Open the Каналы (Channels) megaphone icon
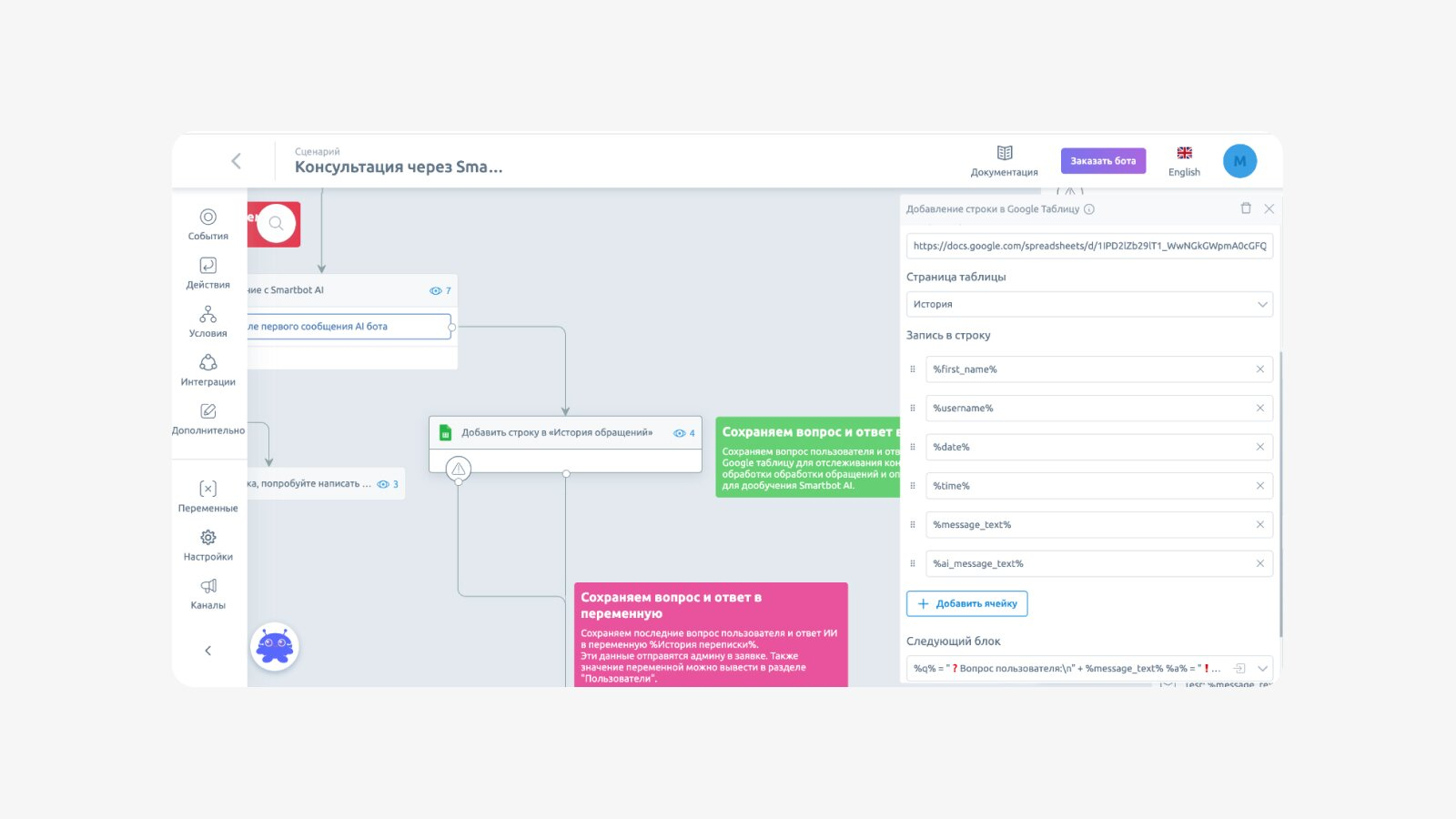The image size is (1456, 819). click(208, 592)
